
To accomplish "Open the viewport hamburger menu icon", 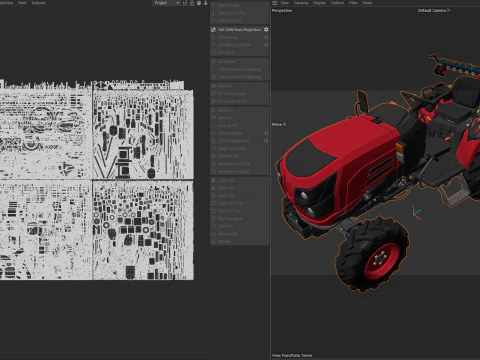I will point(275,3).
